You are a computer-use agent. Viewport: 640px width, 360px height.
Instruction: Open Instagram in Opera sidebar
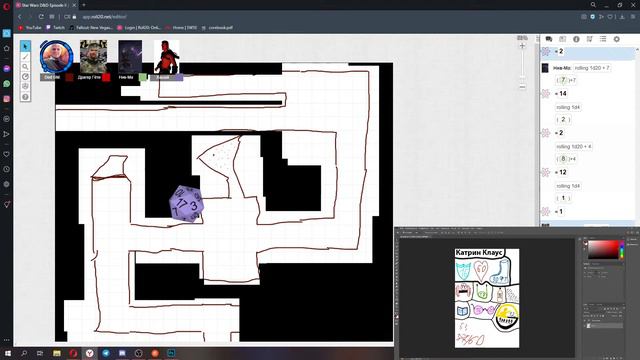pyautogui.click(x=7, y=99)
